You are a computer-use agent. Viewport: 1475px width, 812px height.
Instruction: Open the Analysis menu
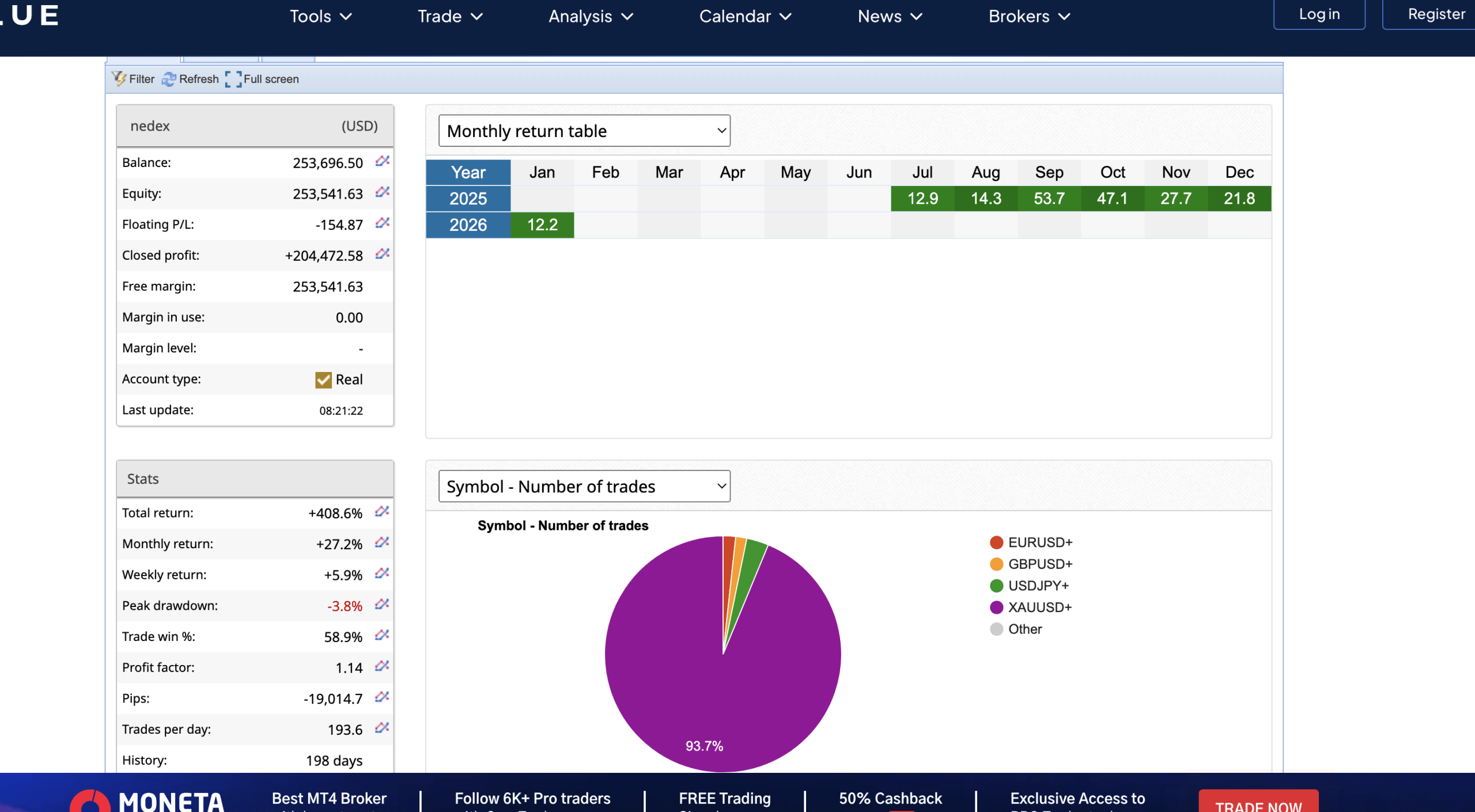(581, 16)
